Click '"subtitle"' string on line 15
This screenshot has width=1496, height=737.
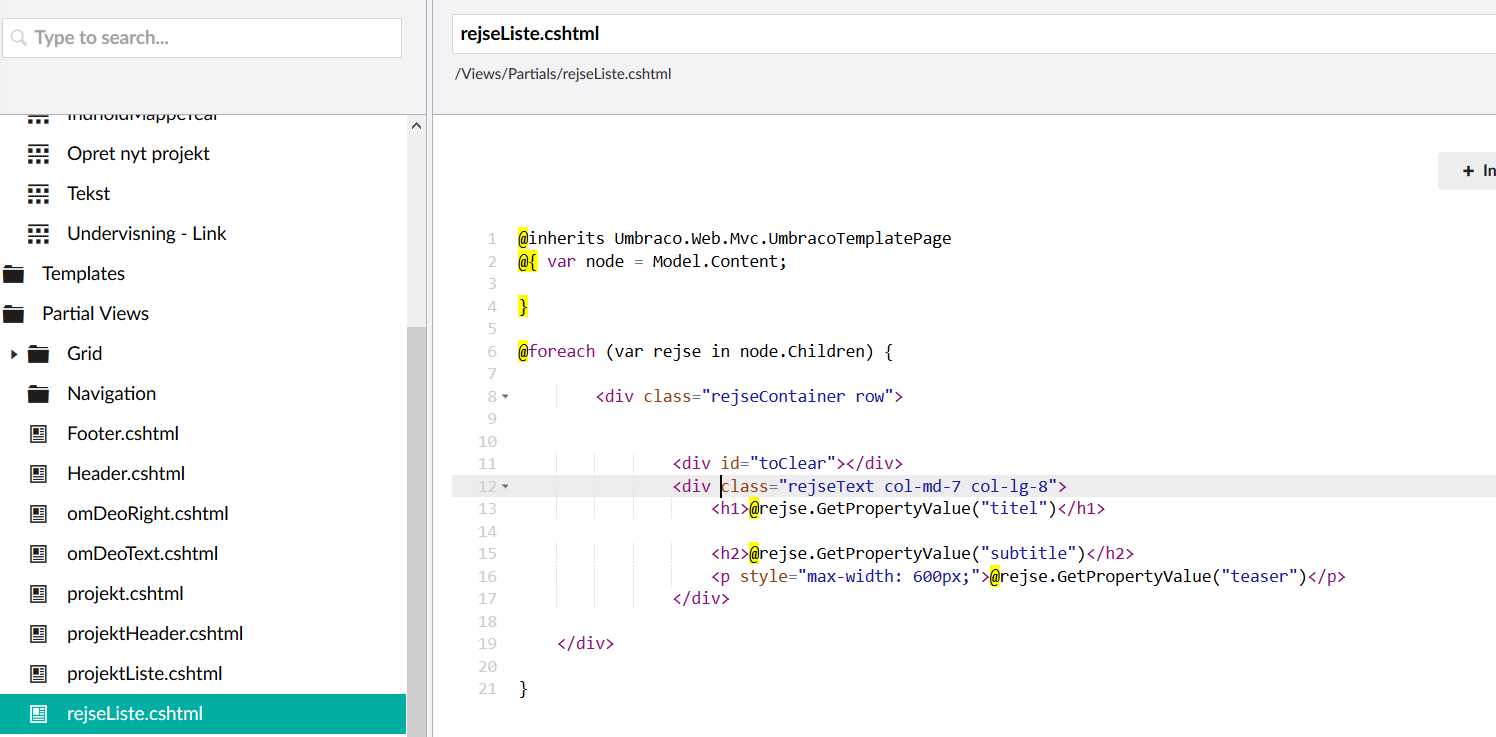1029,554
